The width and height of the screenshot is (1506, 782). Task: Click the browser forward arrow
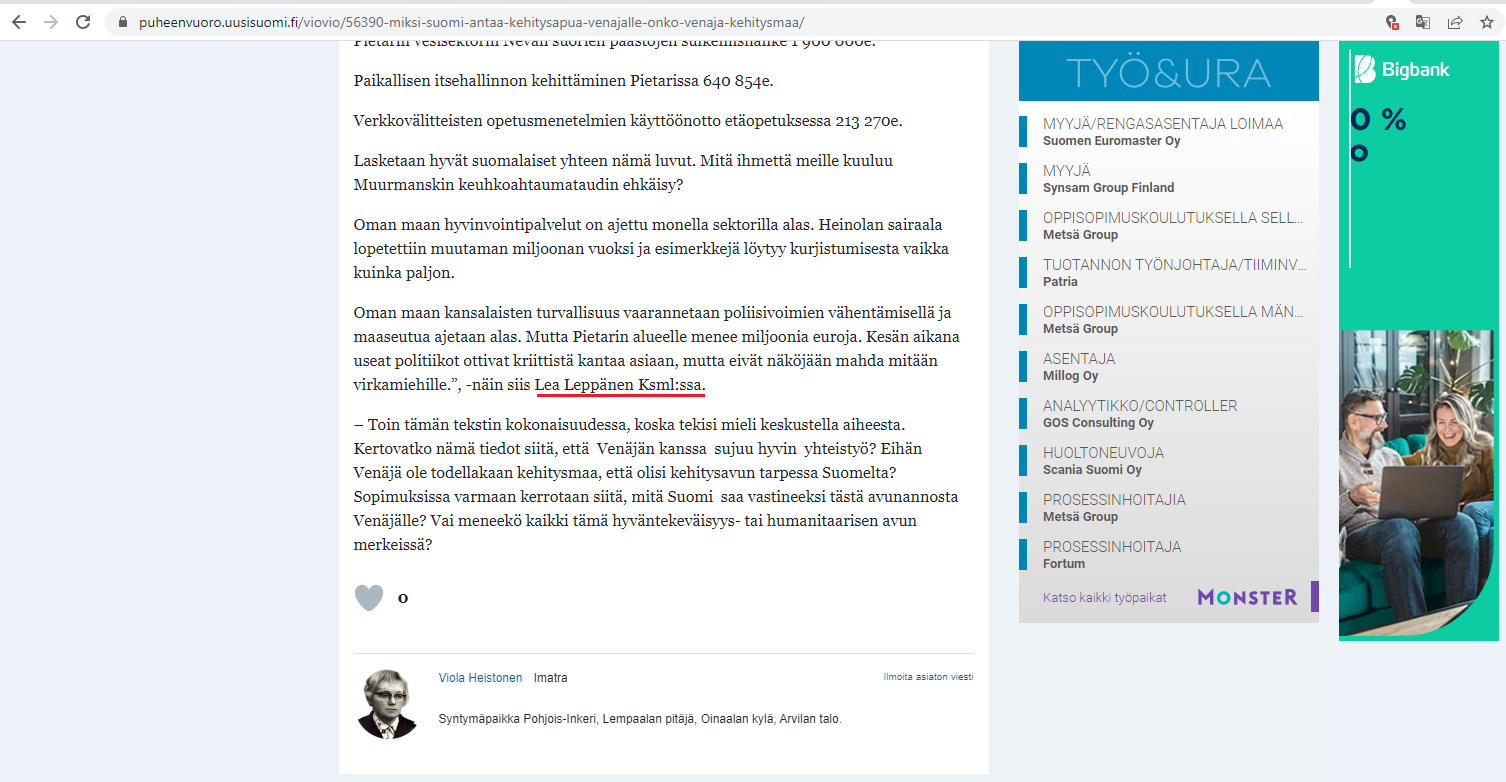coord(50,21)
